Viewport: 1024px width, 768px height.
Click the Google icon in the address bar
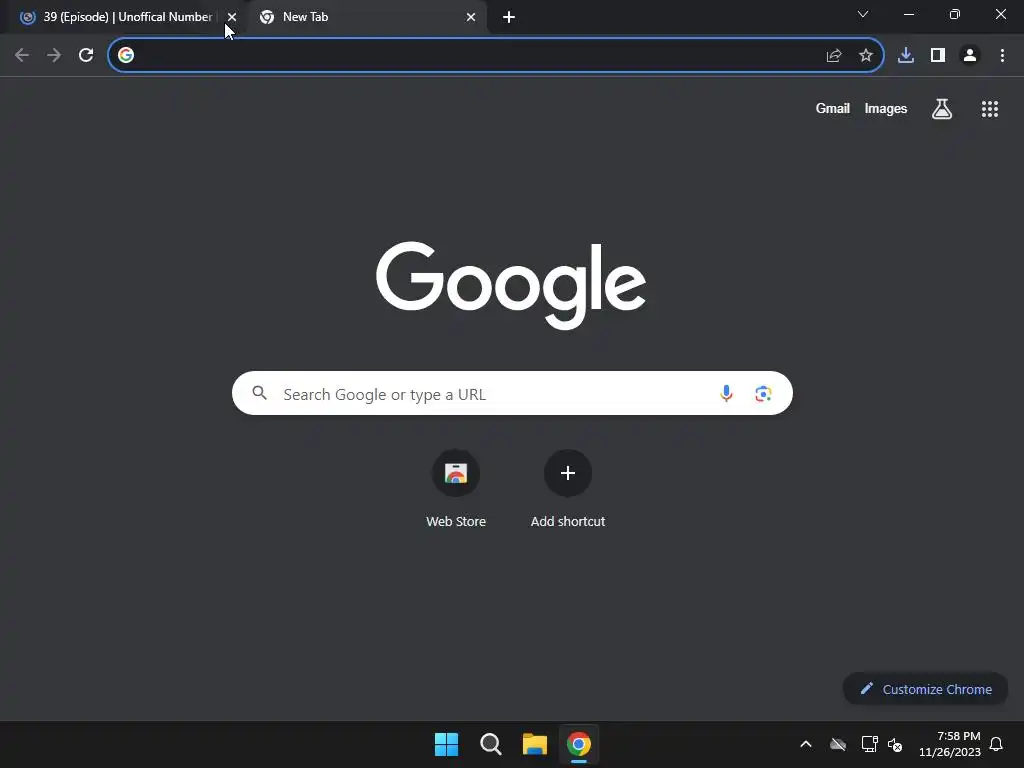(126, 55)
